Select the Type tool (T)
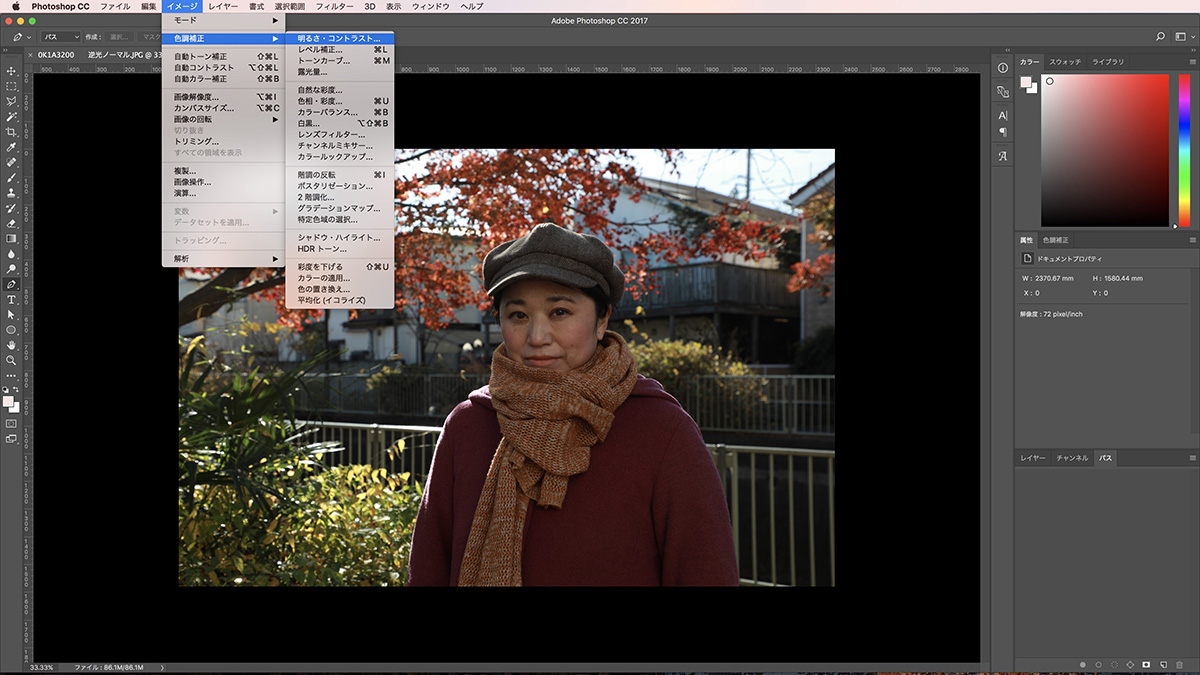 [x=11, y=299]
